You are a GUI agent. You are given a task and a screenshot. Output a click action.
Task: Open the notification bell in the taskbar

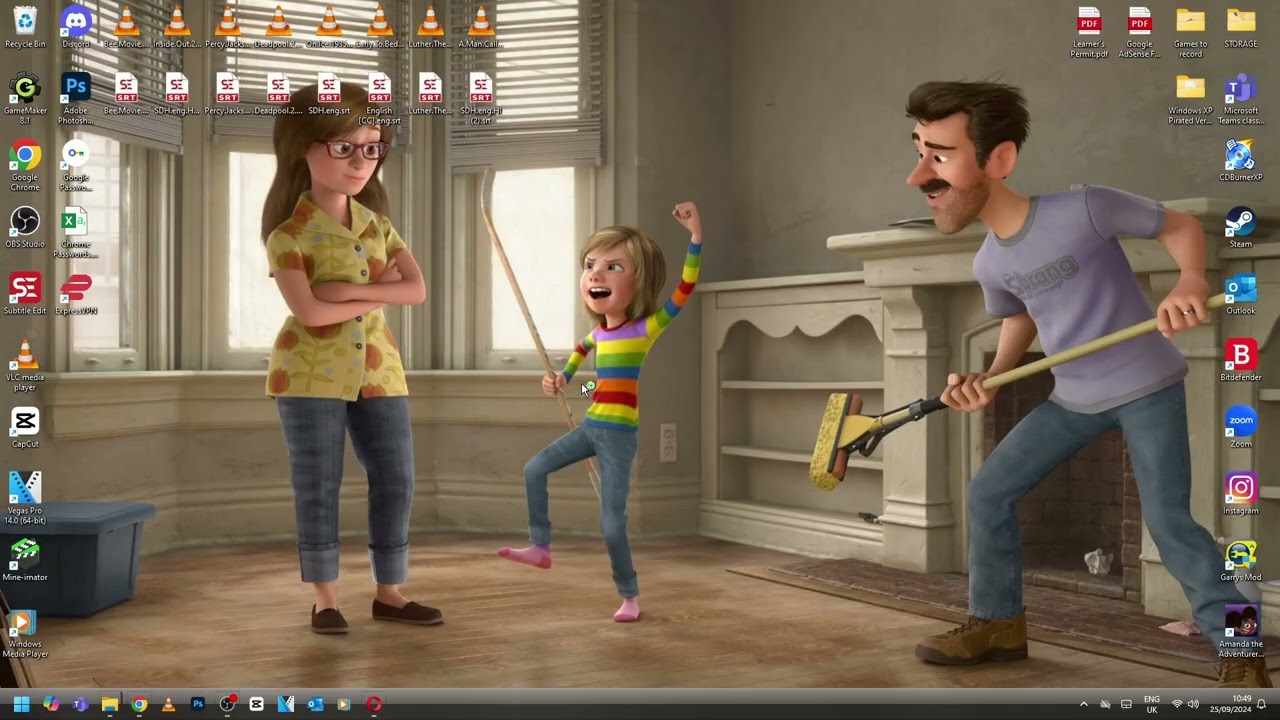click(x=1261, y=704)
